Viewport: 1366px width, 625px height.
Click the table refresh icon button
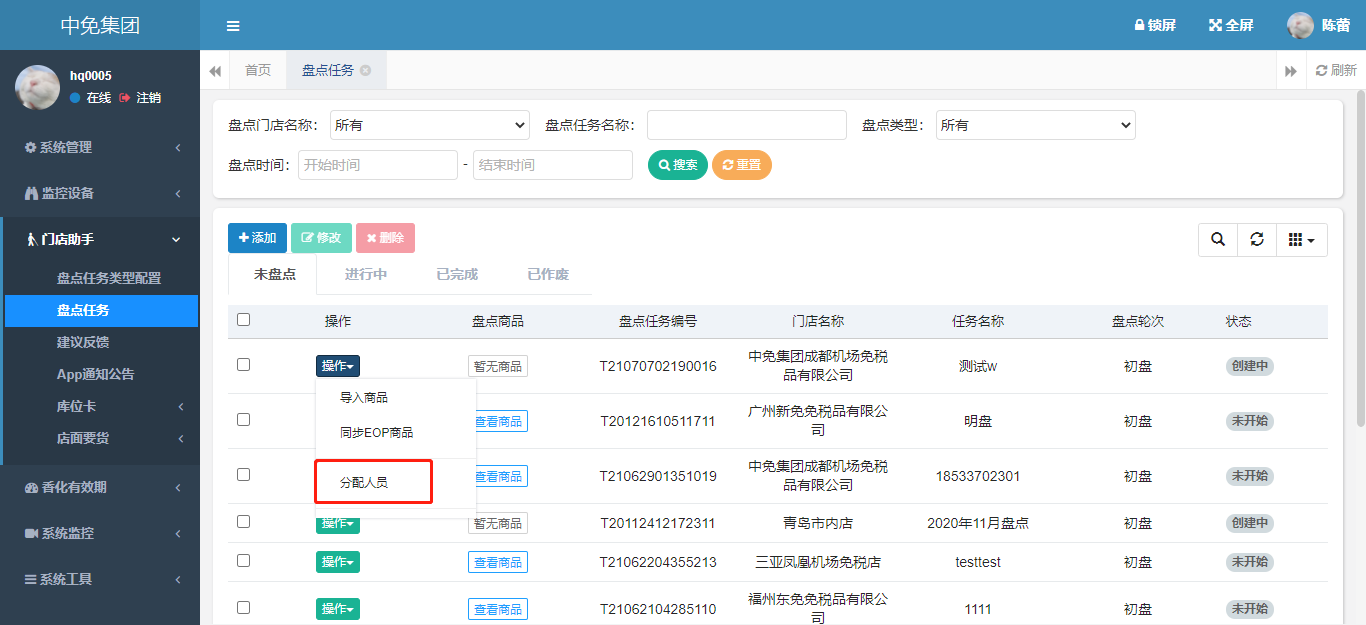click(1257, 240)
